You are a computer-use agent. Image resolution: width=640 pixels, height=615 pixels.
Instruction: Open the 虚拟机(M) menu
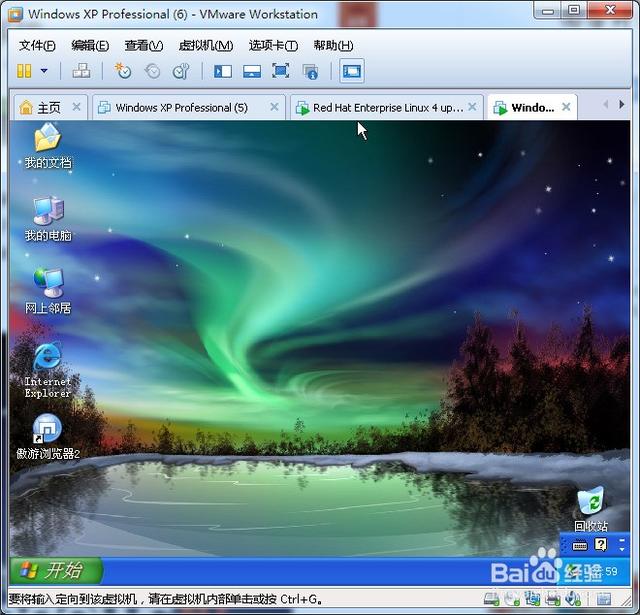click(205, 45)
